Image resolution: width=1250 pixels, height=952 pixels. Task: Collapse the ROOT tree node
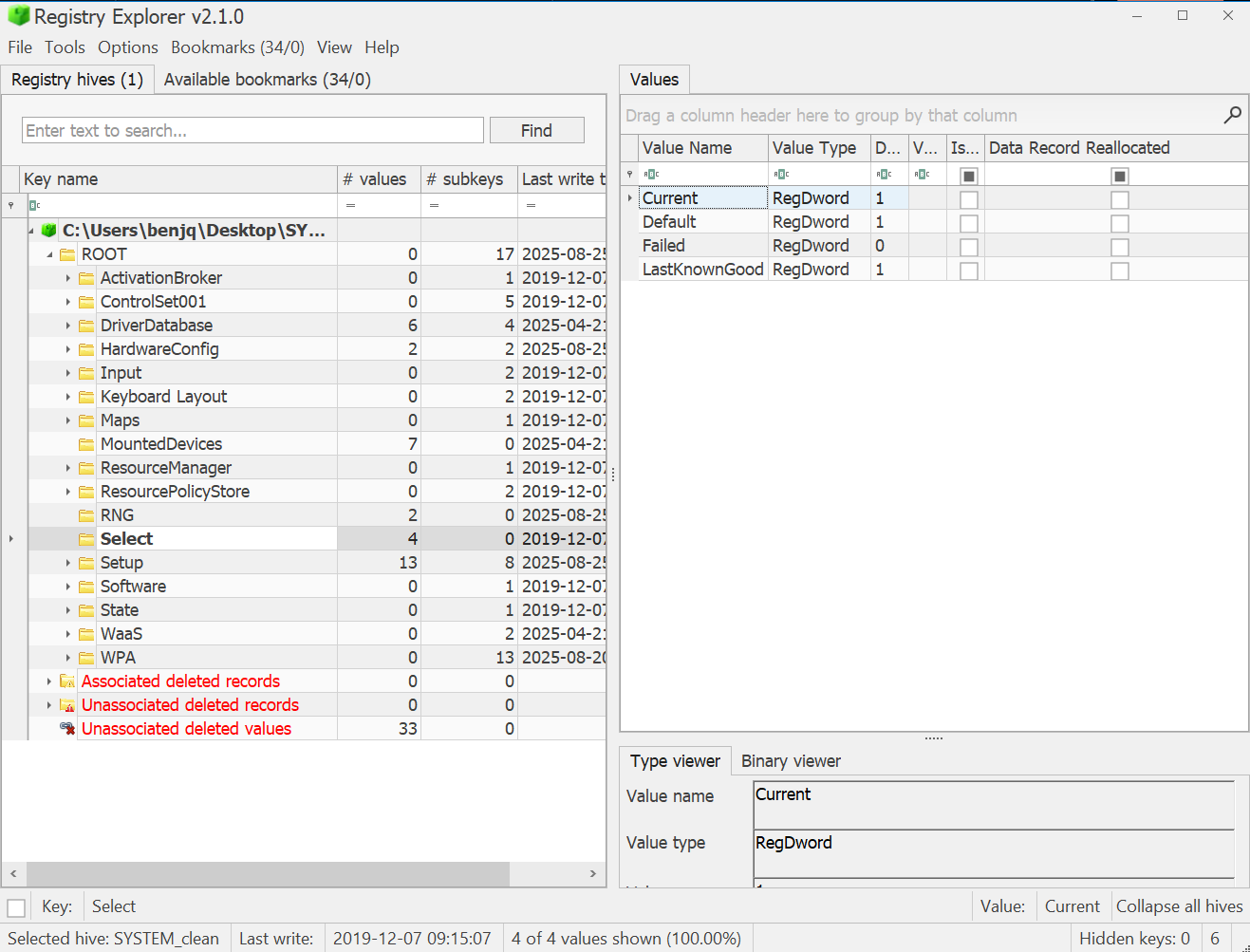[x=49, y=254]
